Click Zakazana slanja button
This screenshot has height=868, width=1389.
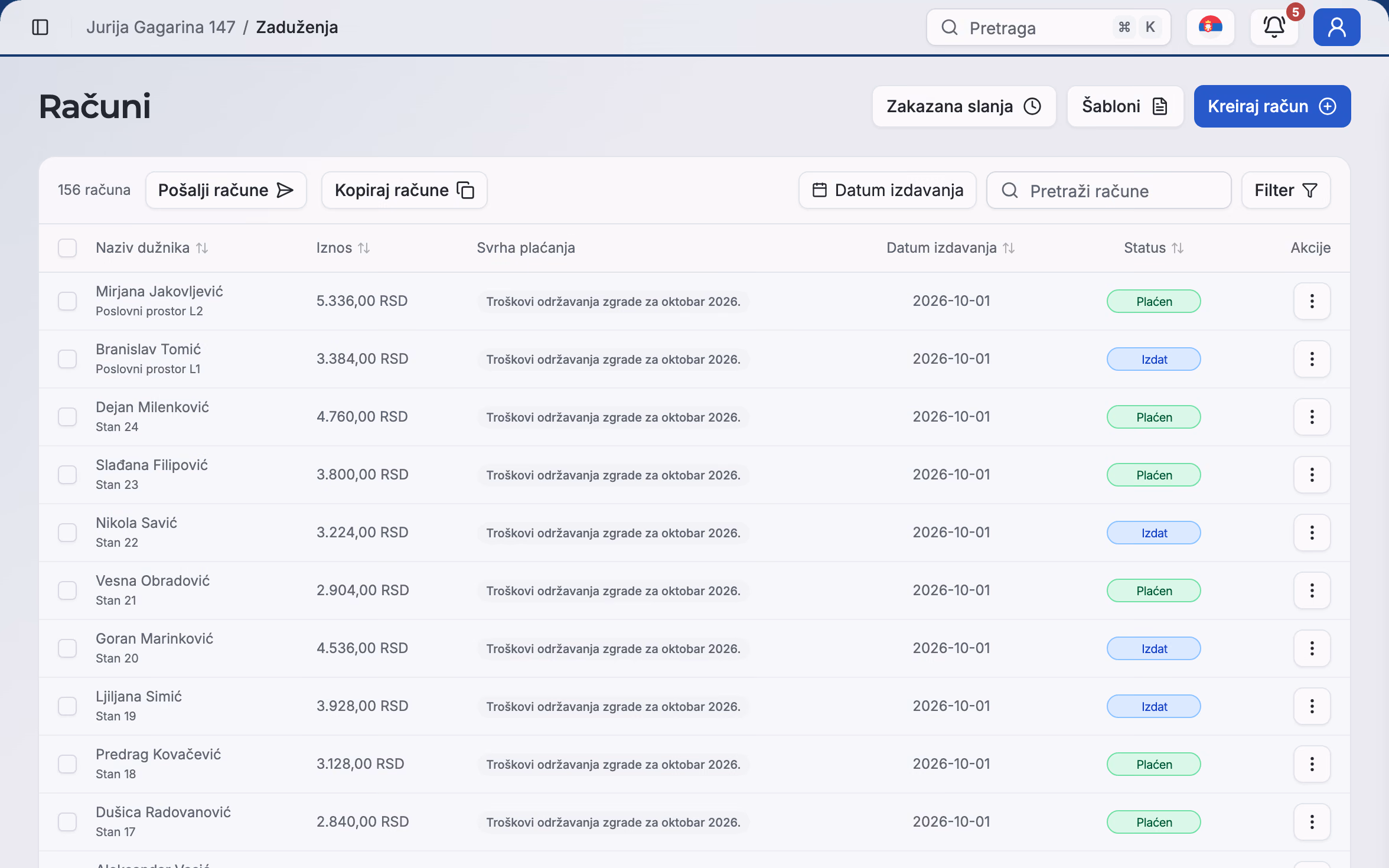(964, 106)
